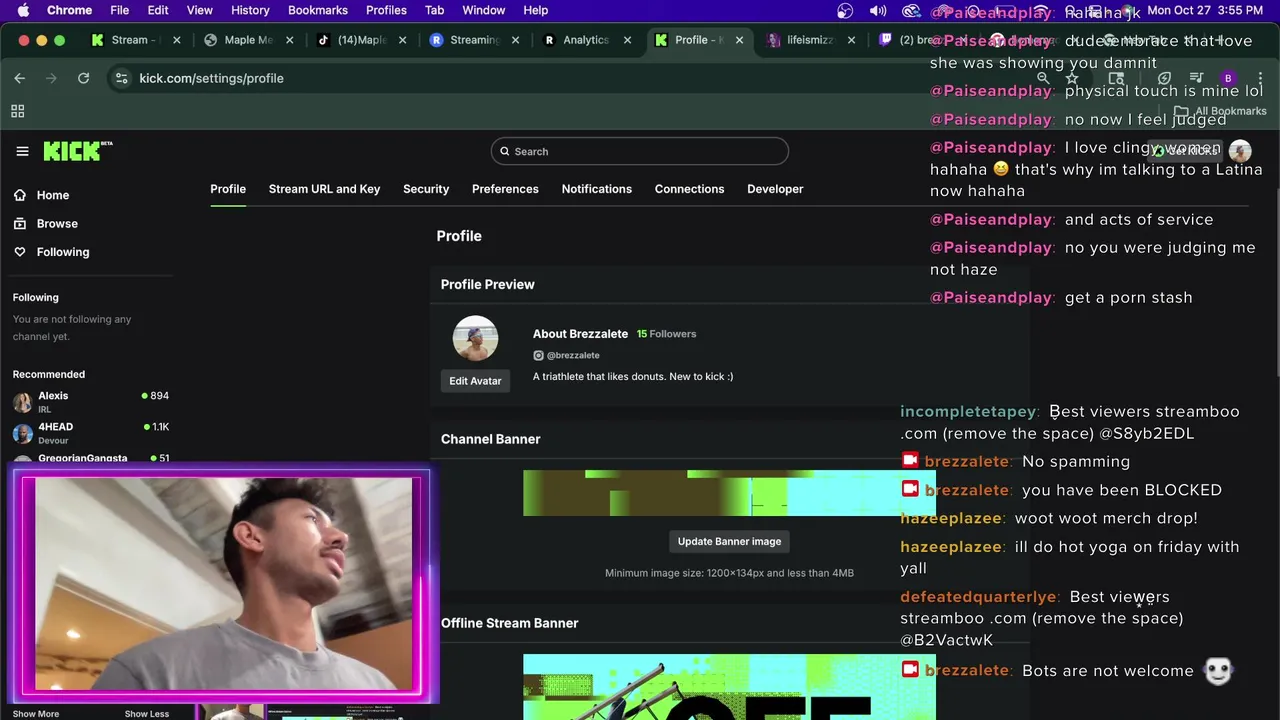This screenshot has width=1280, height=720.
Task: Open the Notifications settings tab
Action: pyautogui.click(x=597, y=189)
